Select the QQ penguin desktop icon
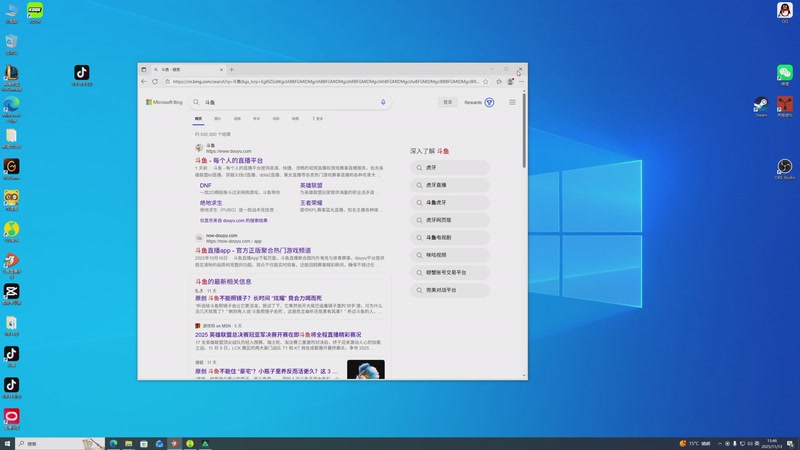 [x=785, y=12]
